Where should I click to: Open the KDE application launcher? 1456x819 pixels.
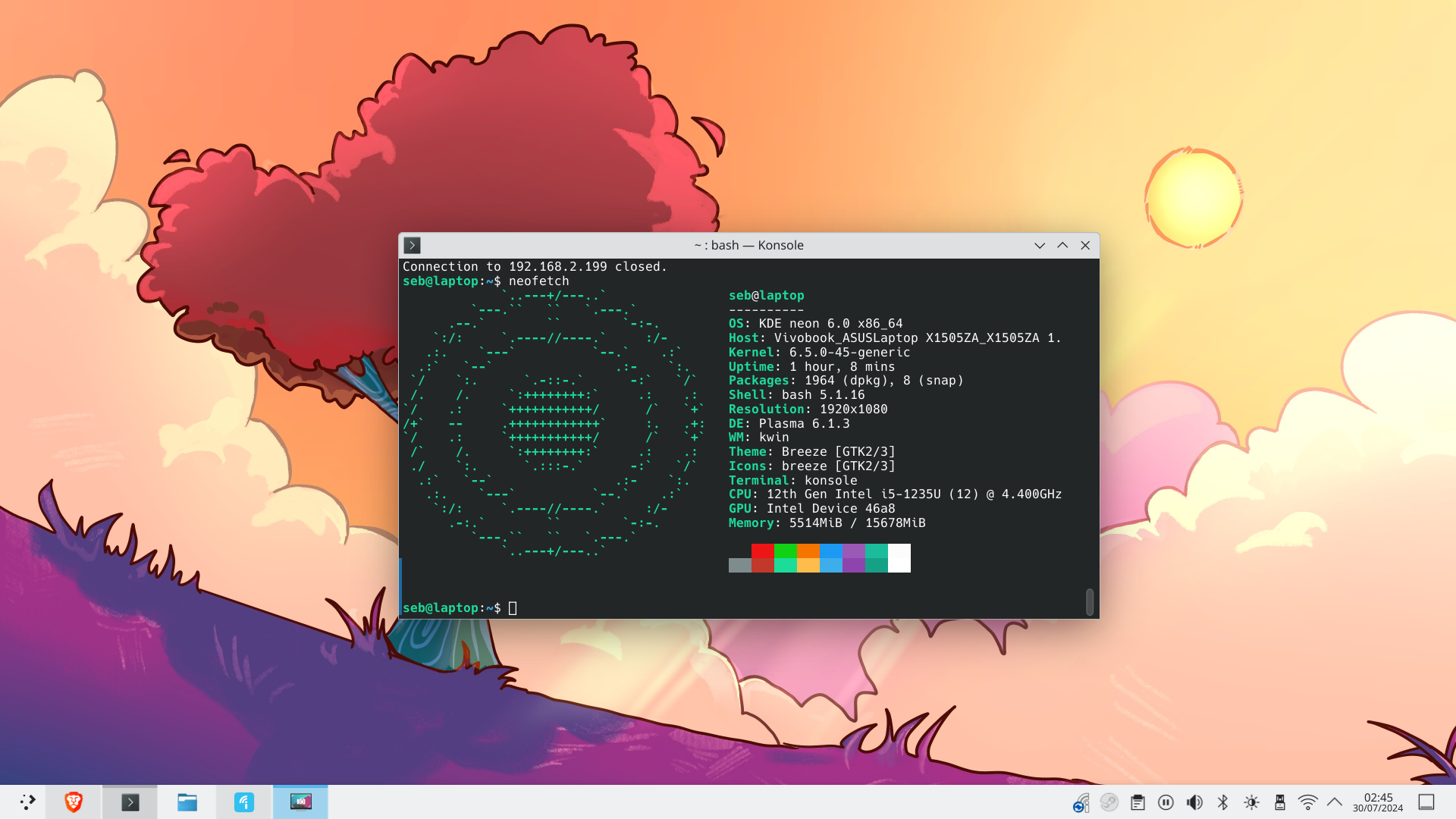(x=27, y=802)
